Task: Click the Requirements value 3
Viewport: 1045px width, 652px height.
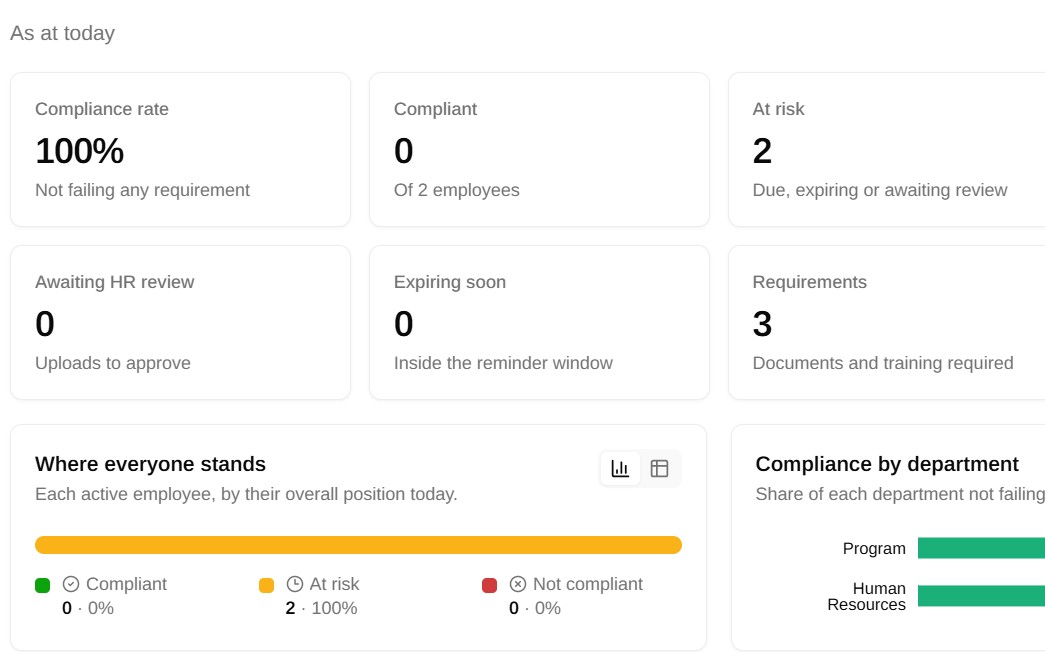Action: pyautogui.click(x=762, y=324)
